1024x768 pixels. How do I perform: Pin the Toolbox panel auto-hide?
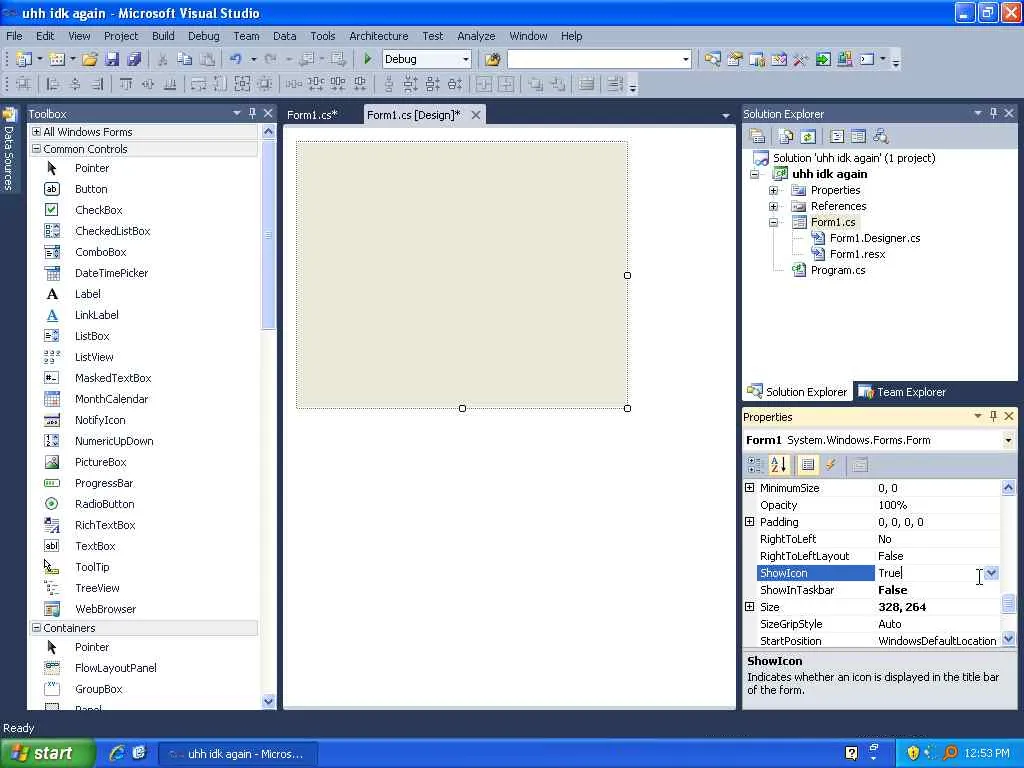(253, 113)
